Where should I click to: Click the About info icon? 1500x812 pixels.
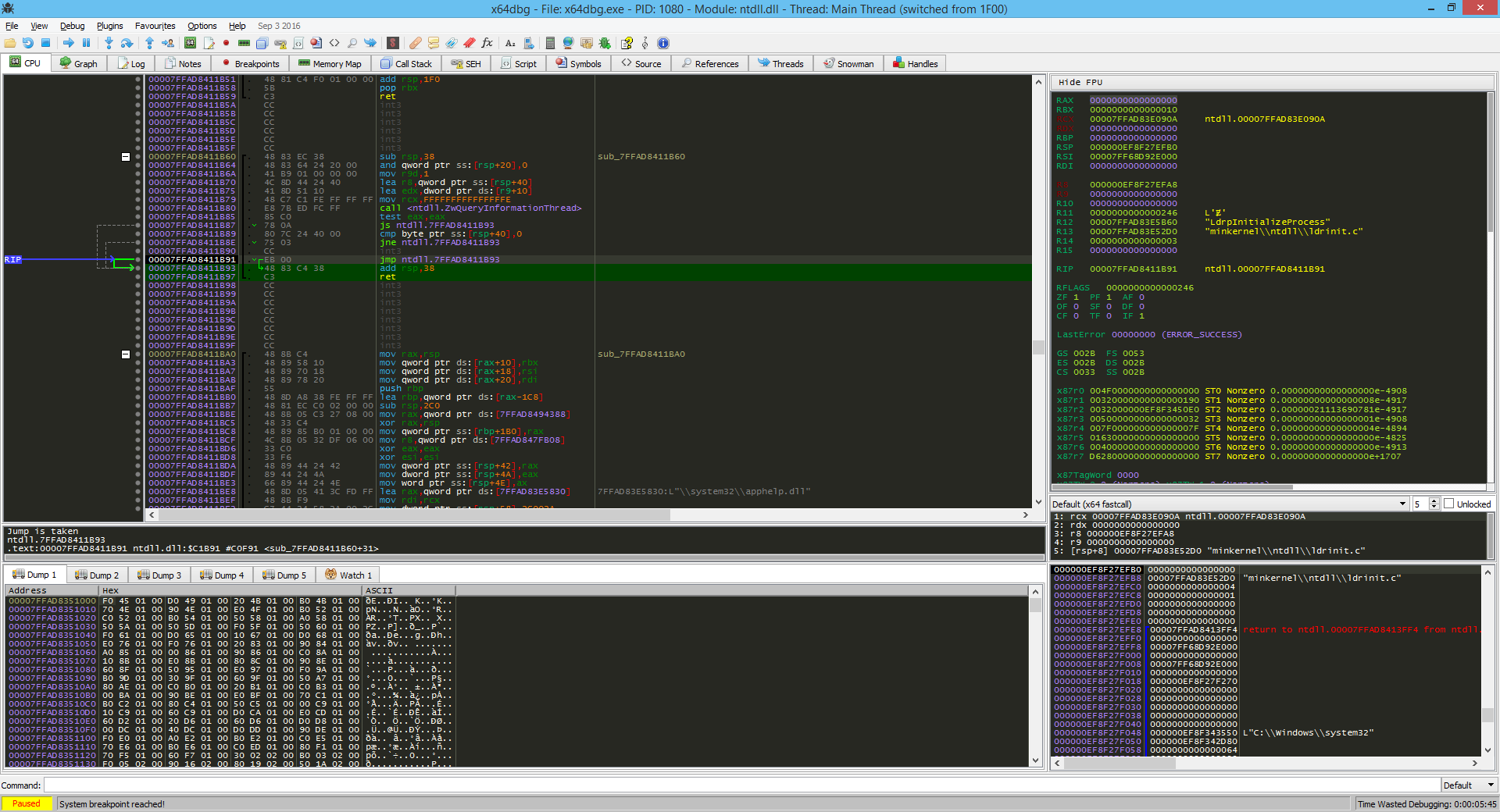tap(663, 43)
